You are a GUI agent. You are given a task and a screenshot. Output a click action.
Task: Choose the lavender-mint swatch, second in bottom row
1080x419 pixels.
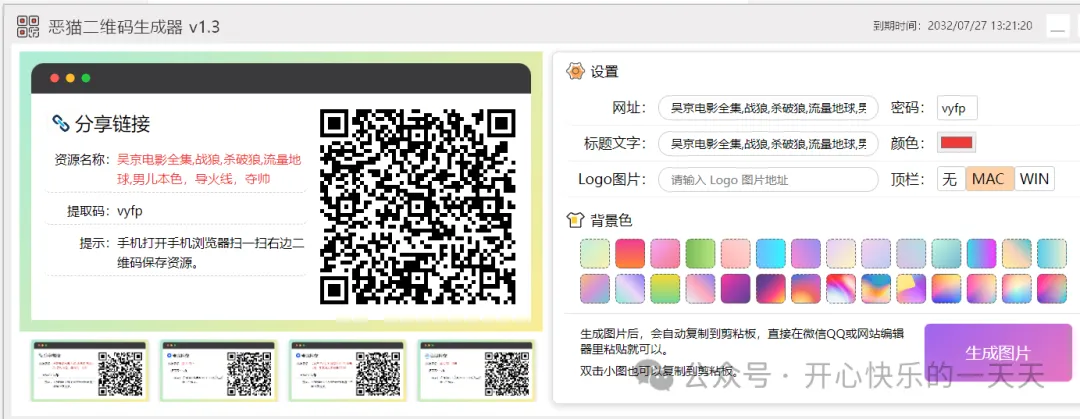pyautogui.click(x=630, y=289)
